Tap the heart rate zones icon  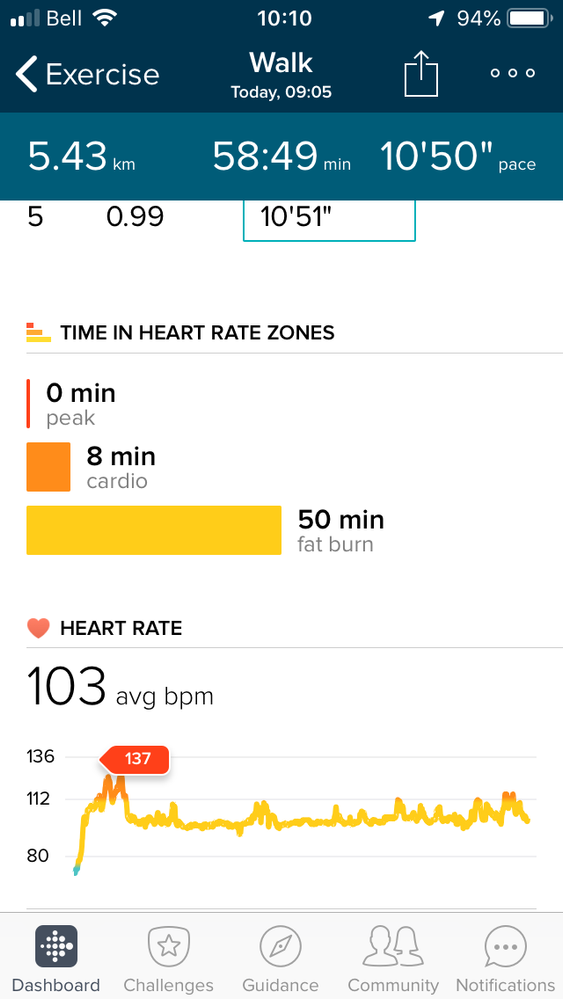(x=38, y=332)
